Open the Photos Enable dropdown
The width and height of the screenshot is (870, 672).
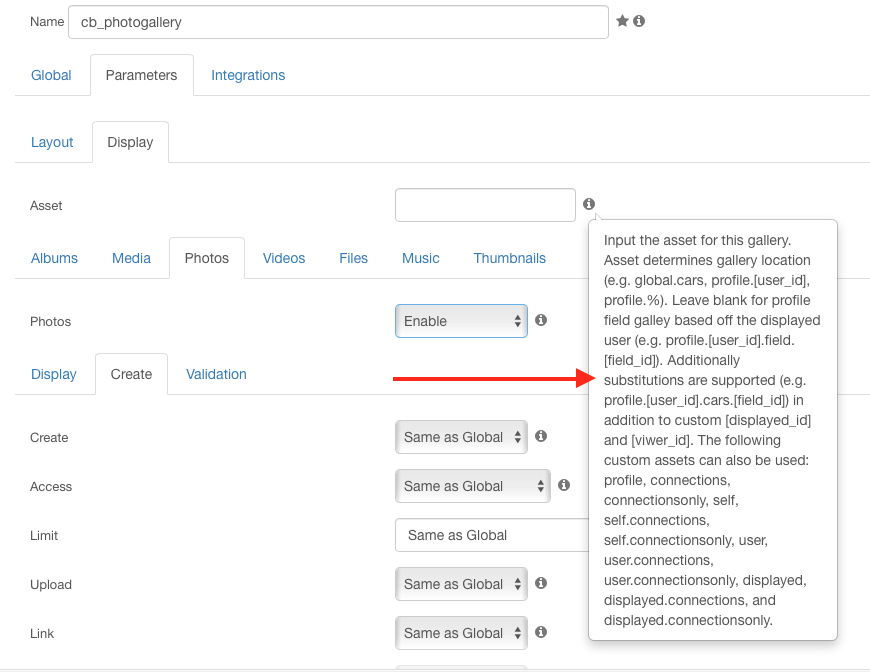[x=461, y=322]
